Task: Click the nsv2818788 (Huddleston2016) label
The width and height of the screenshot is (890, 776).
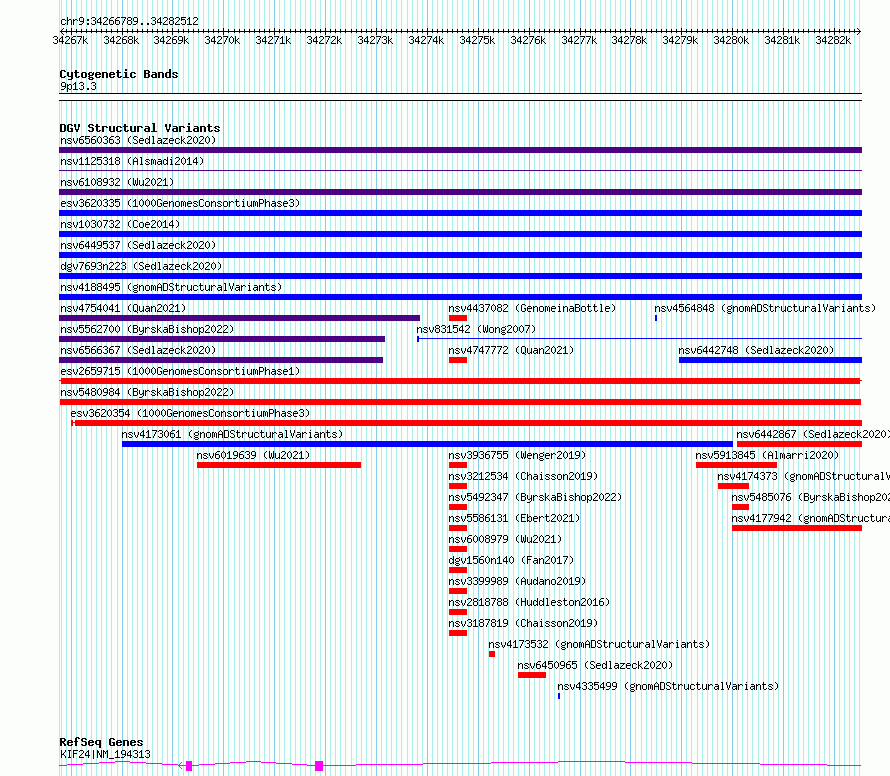Action: click(529, 602)
